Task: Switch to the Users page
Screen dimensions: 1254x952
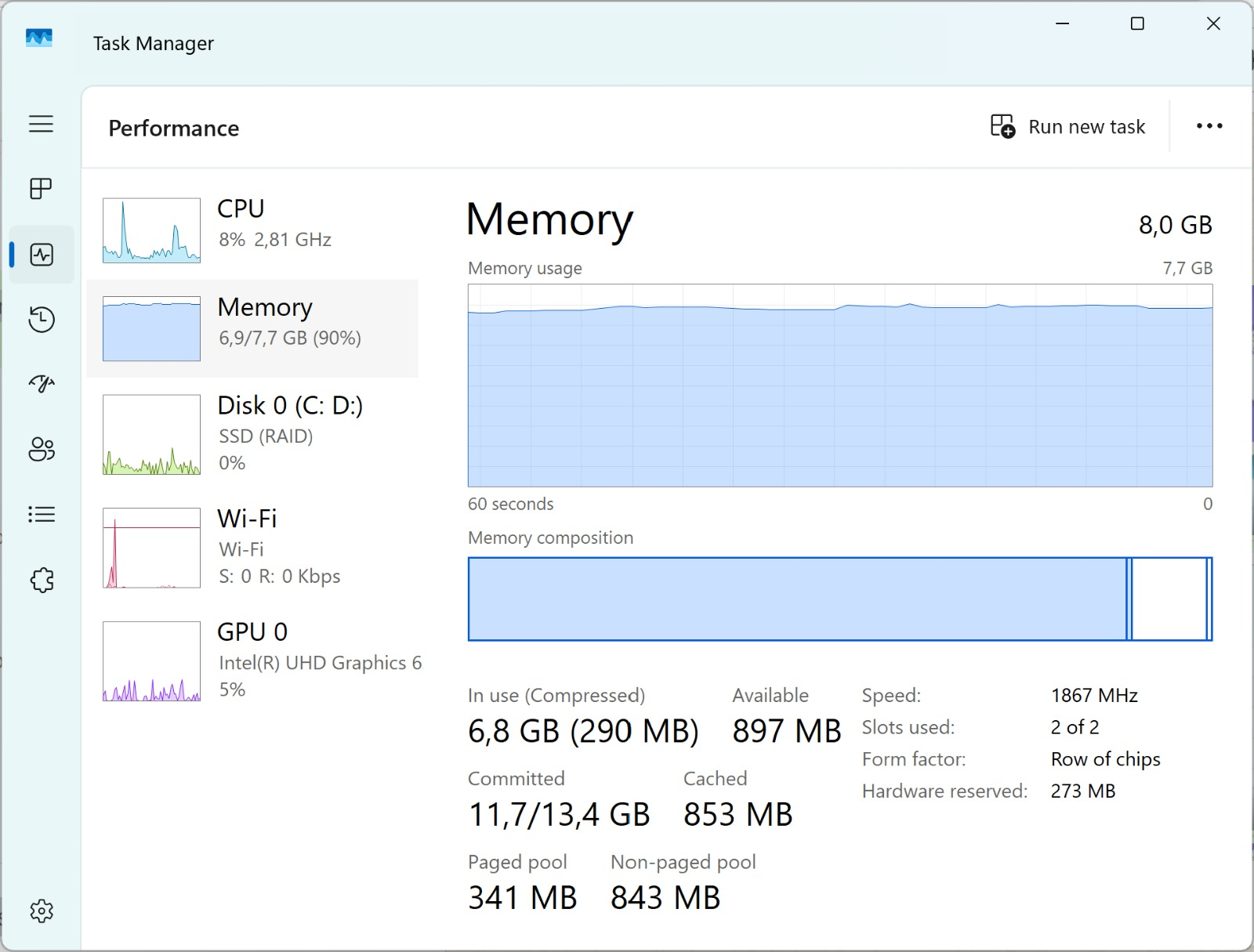Action: click(x=41, y=450)
